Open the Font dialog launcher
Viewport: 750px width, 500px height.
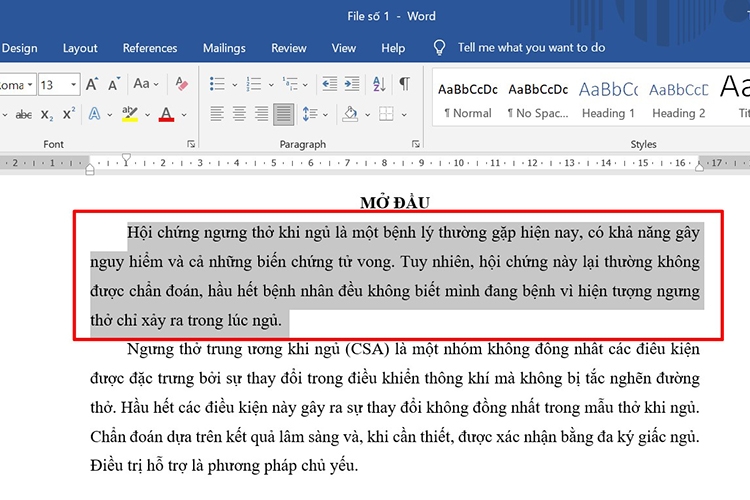pyautogui.click(x=191, y=144)
